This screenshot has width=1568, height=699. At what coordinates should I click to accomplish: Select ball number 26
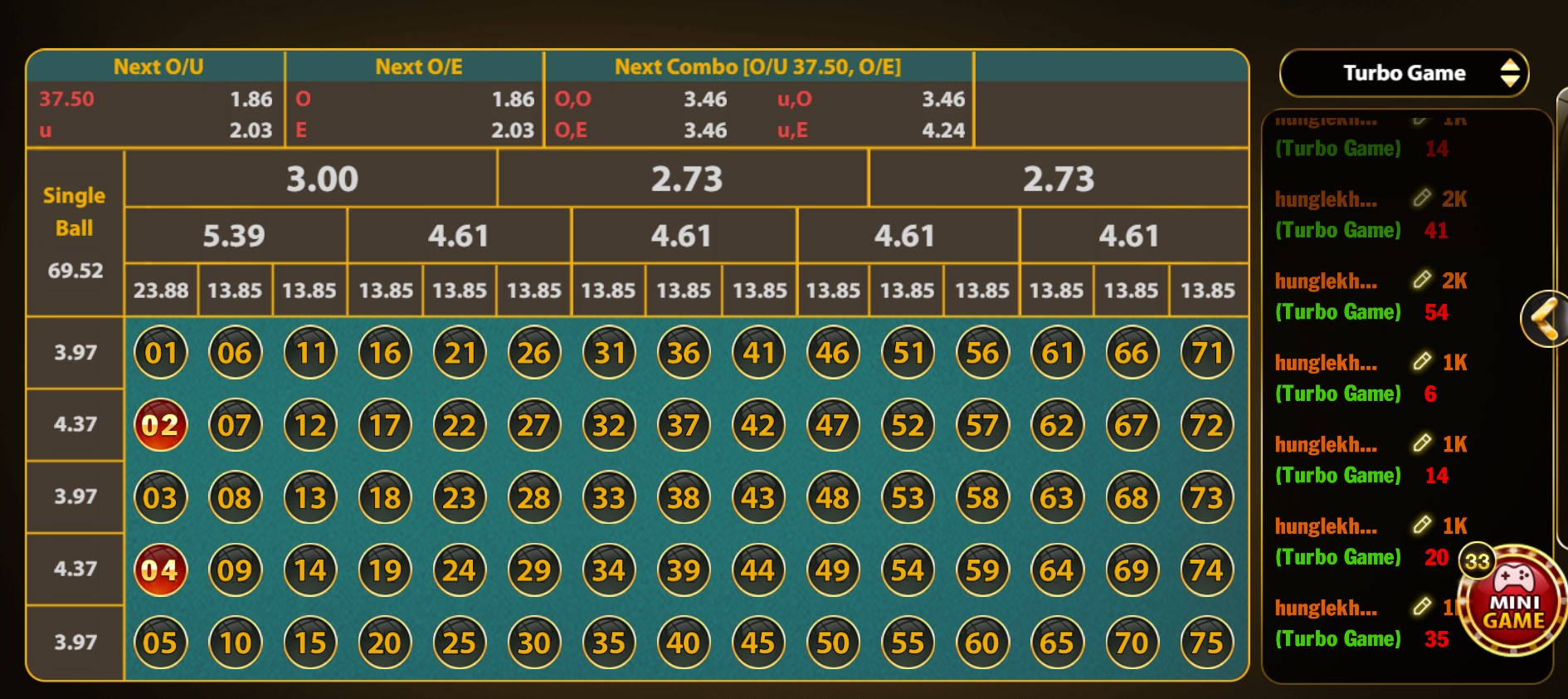(534, 353)
